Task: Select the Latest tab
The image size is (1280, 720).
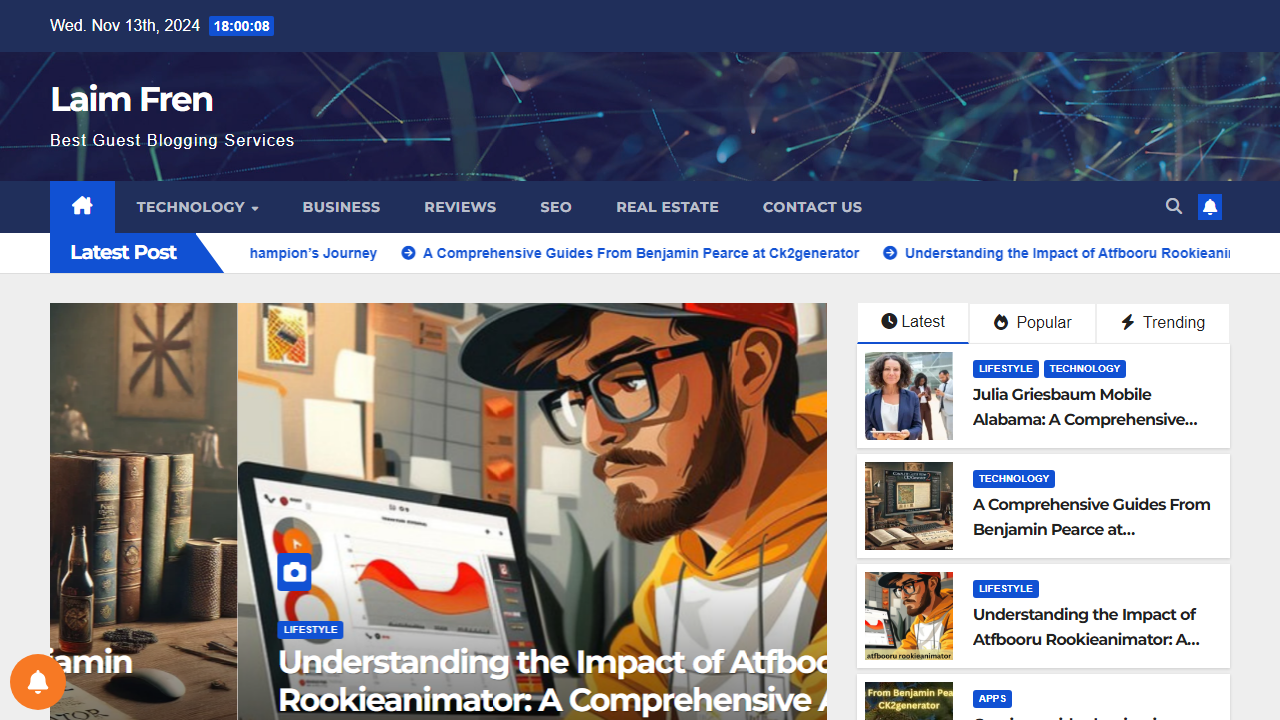Action: (x=912, y=322)
